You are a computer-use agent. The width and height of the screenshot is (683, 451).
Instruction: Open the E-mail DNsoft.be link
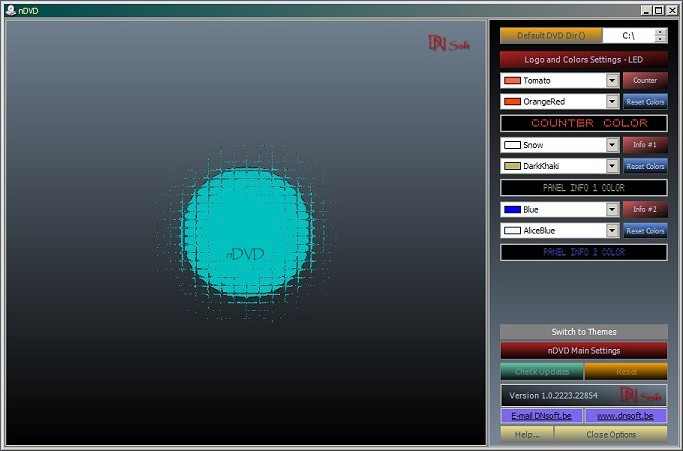click(541, 416)
